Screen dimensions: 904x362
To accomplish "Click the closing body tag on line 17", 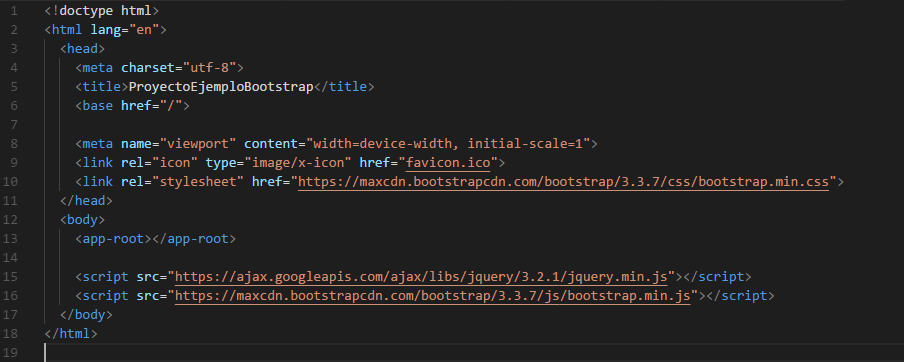I will point(86,315).
